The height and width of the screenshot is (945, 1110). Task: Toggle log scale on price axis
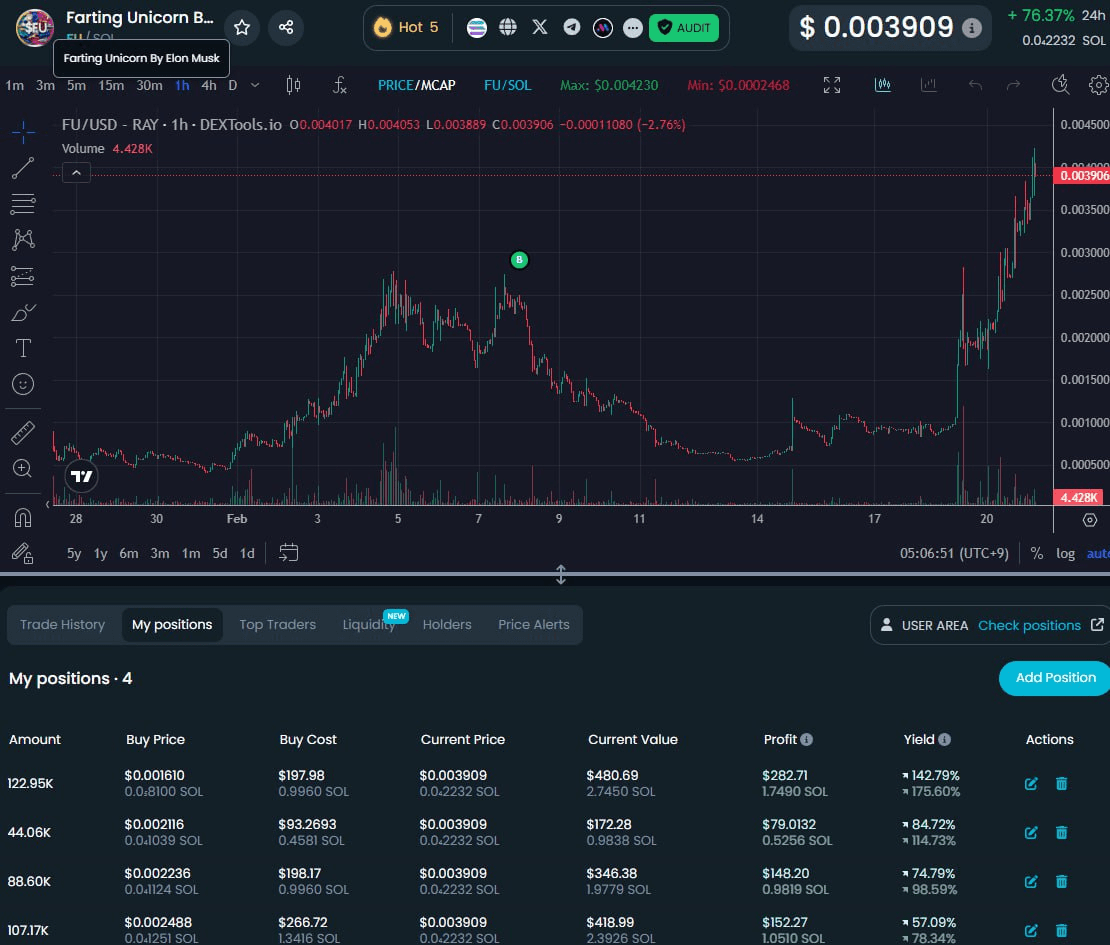click(x=1065, y=554)
